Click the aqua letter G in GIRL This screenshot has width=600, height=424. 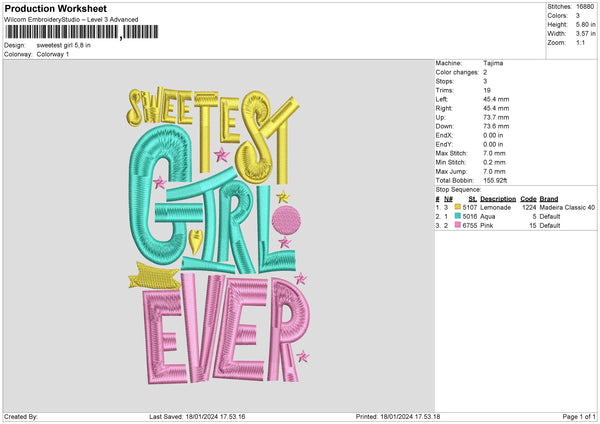click(162, 200)
